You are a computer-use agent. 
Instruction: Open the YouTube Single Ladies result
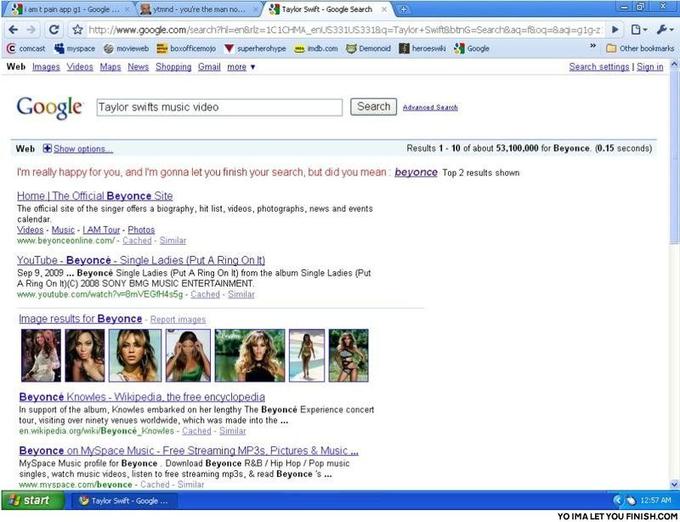click(141, 260)
